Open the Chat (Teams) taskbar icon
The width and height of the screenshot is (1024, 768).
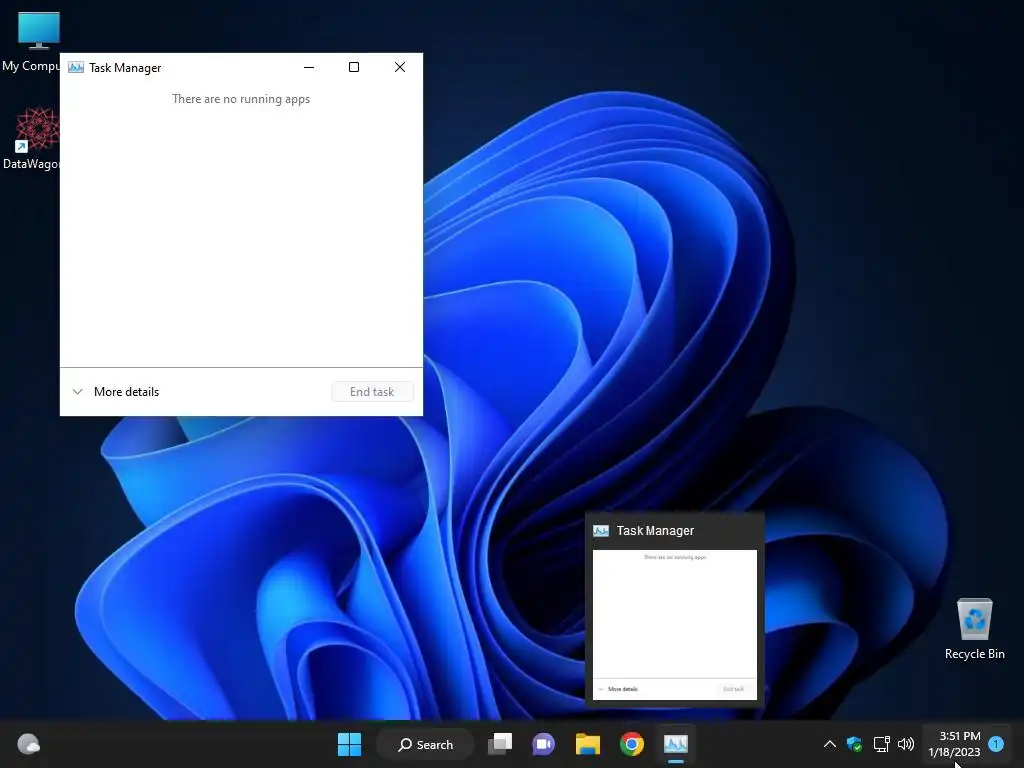click(543, 744)
